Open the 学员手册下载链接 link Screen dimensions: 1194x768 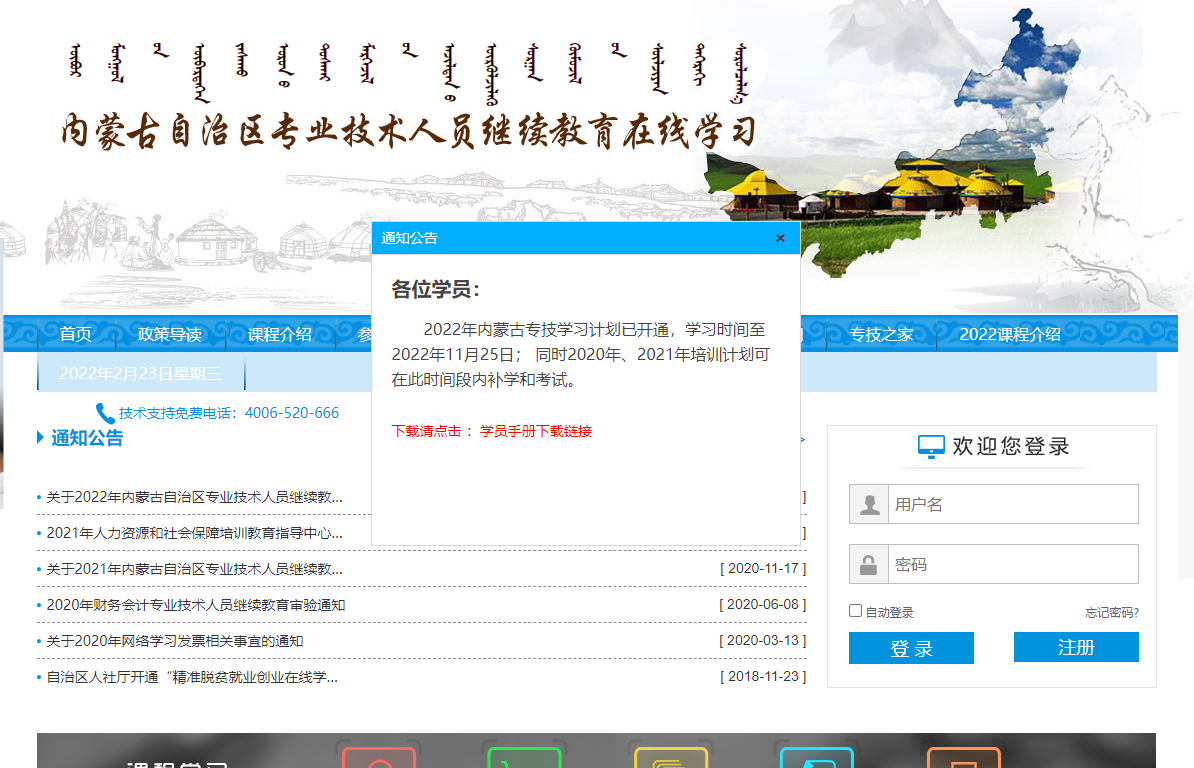coord(536,431)
